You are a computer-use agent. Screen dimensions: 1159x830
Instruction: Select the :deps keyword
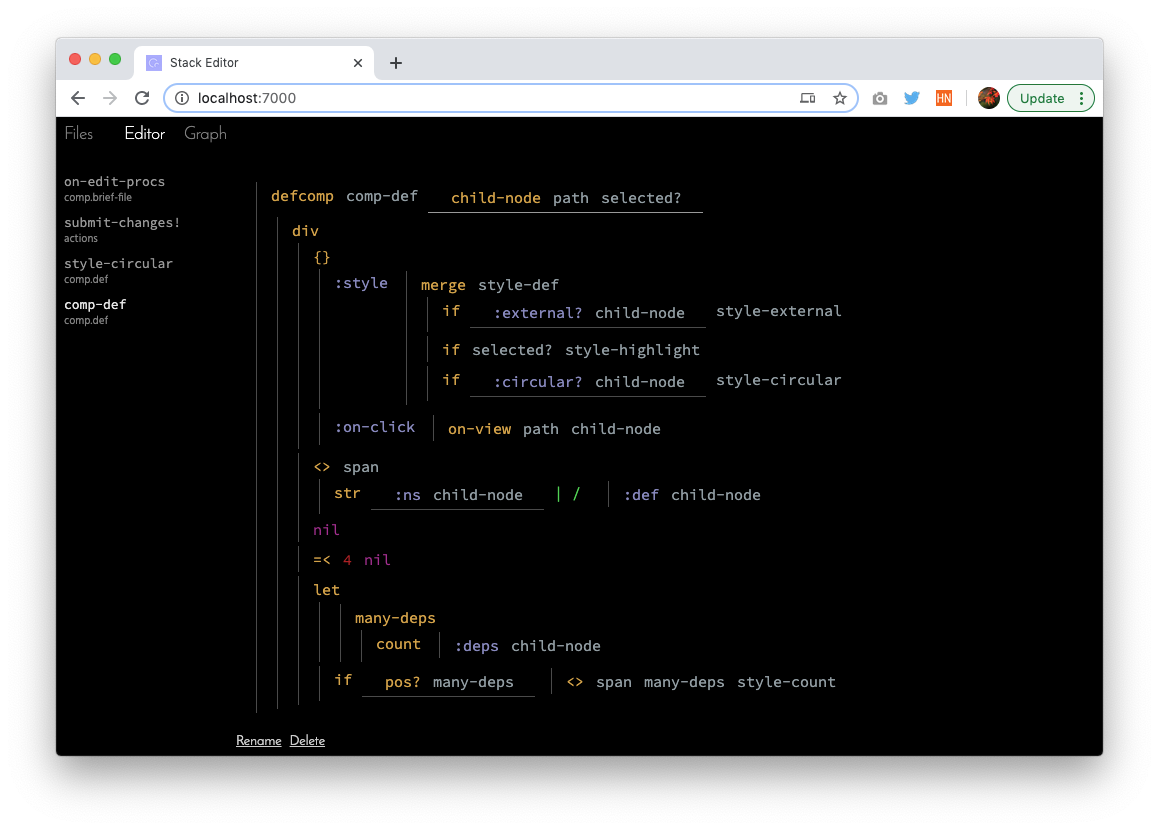(x=476, y=646)
